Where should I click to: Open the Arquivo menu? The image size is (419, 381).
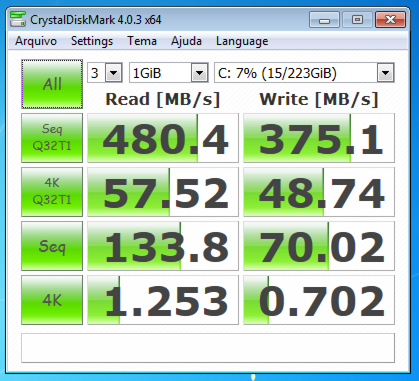[36, 41]
